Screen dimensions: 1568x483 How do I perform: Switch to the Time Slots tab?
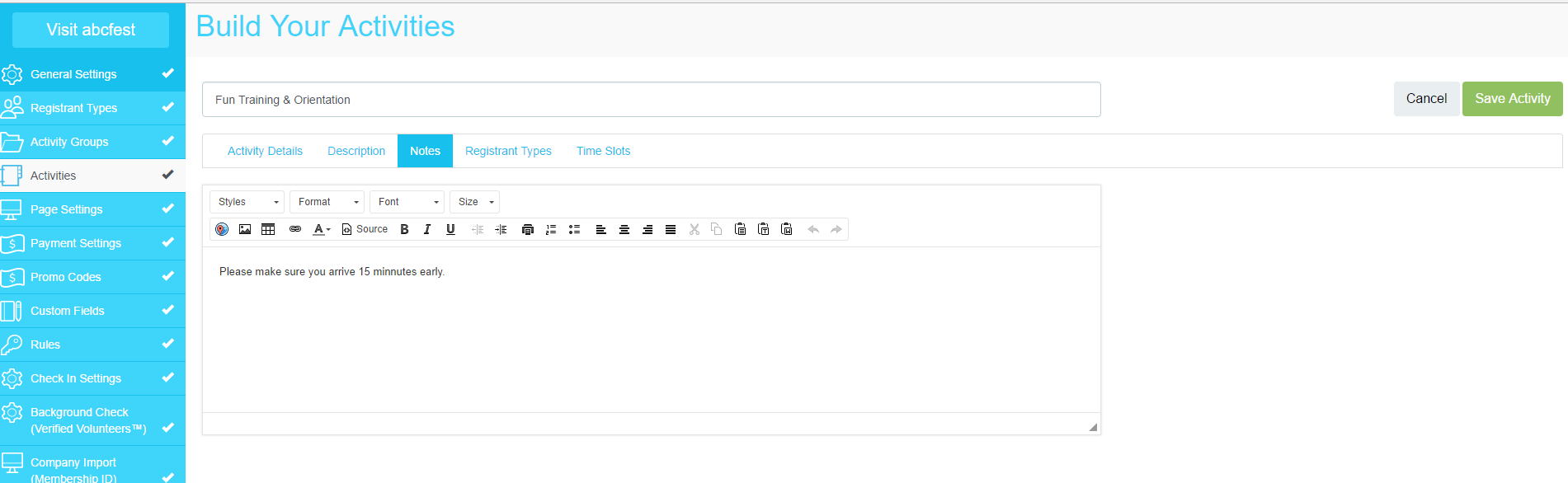(603, 151)
